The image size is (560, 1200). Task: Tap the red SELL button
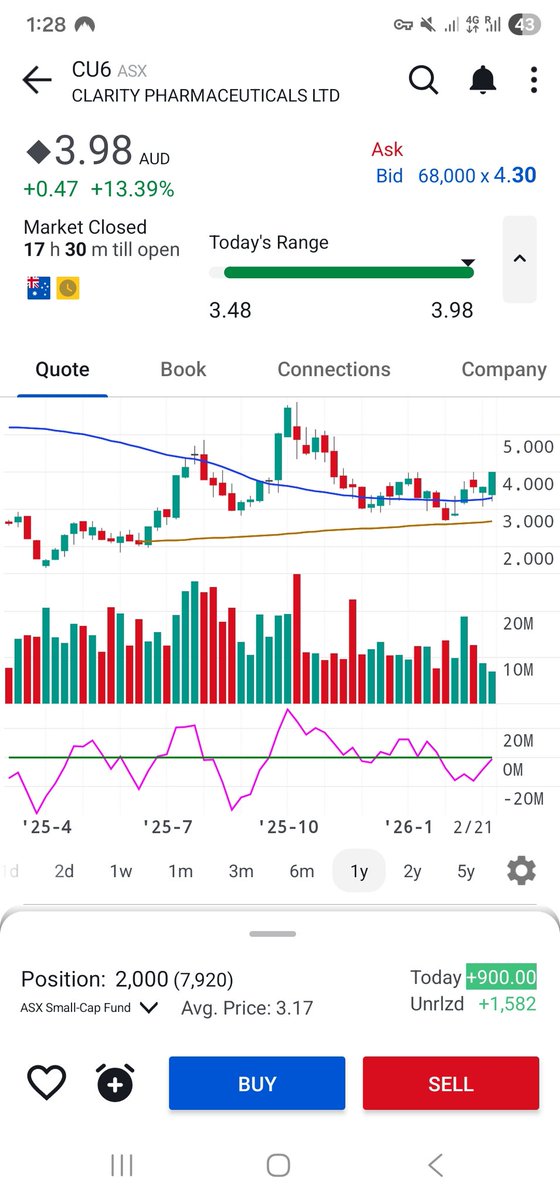pyautogui.click(x=451, y=1083)
